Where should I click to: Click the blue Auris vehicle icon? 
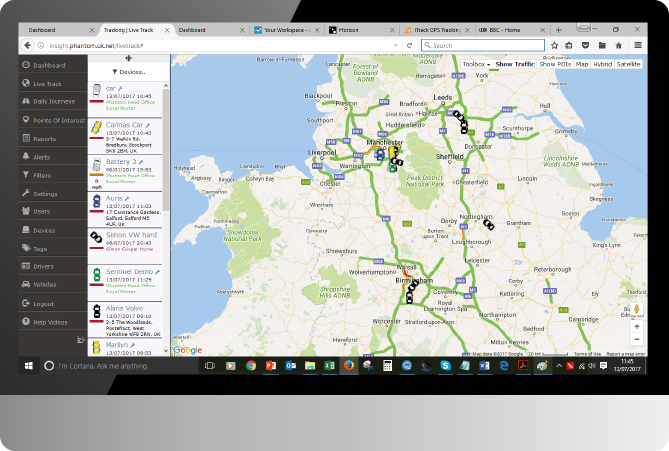[x=97, y=201]
